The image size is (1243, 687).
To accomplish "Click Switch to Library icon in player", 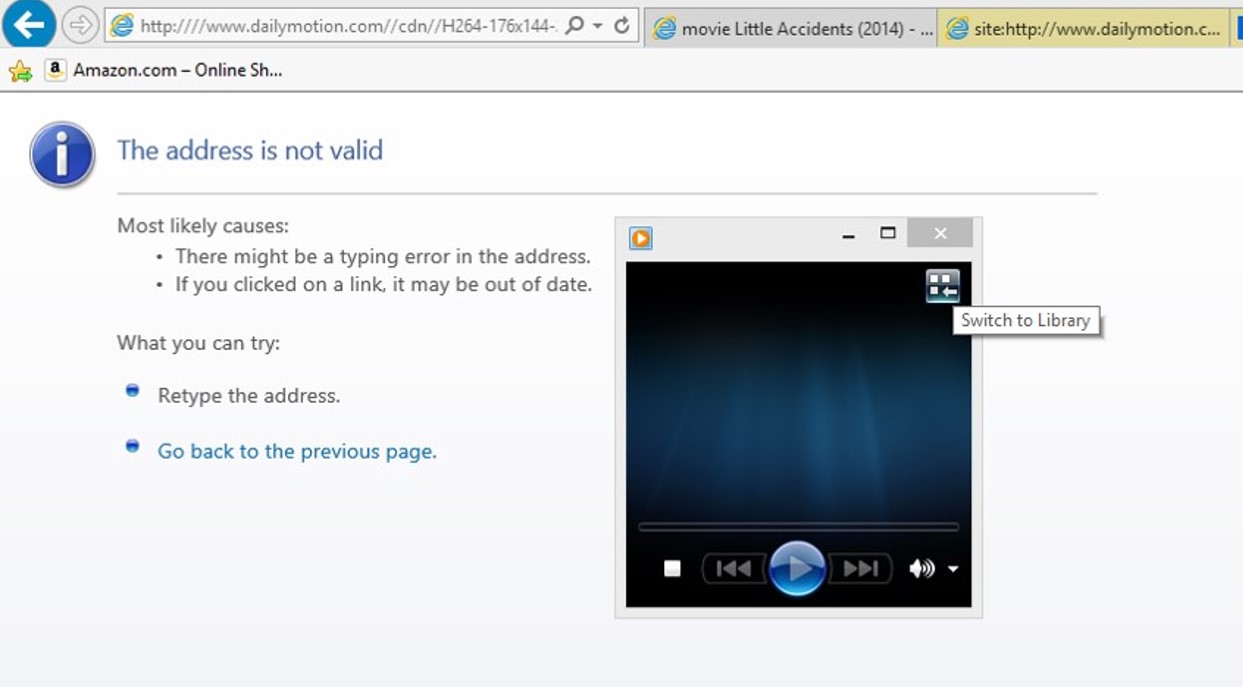I will pyautogui.click(x=942, y=286).
